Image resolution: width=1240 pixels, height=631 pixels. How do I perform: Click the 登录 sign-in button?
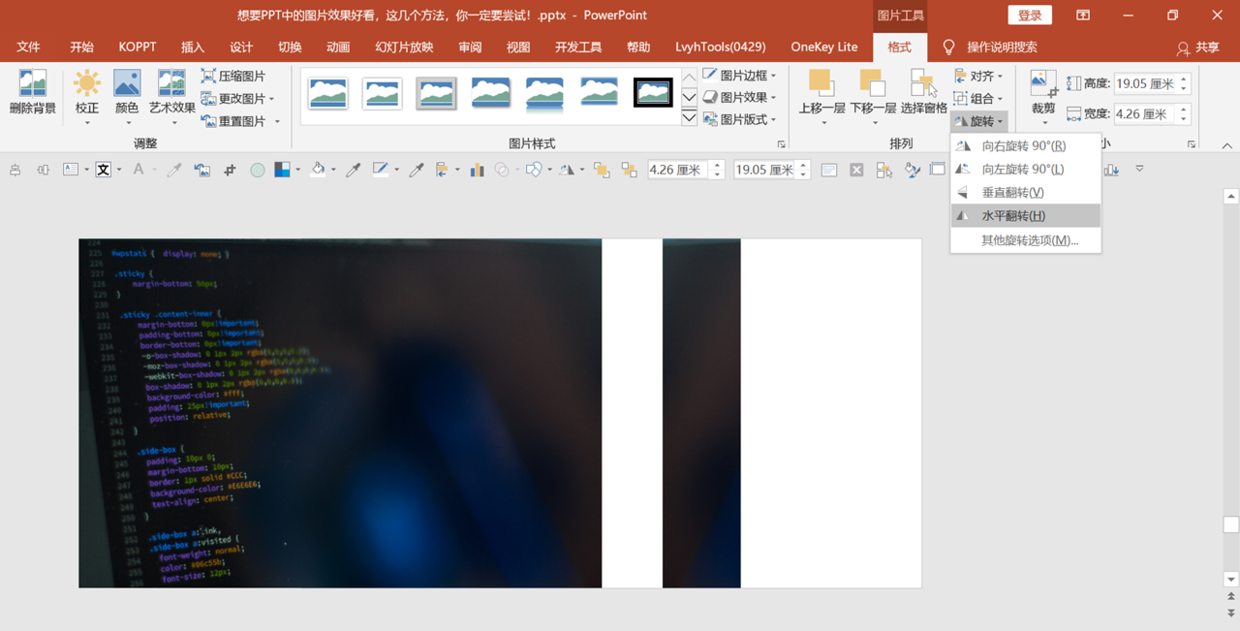pyautogui.click(x=1030, y=15)
